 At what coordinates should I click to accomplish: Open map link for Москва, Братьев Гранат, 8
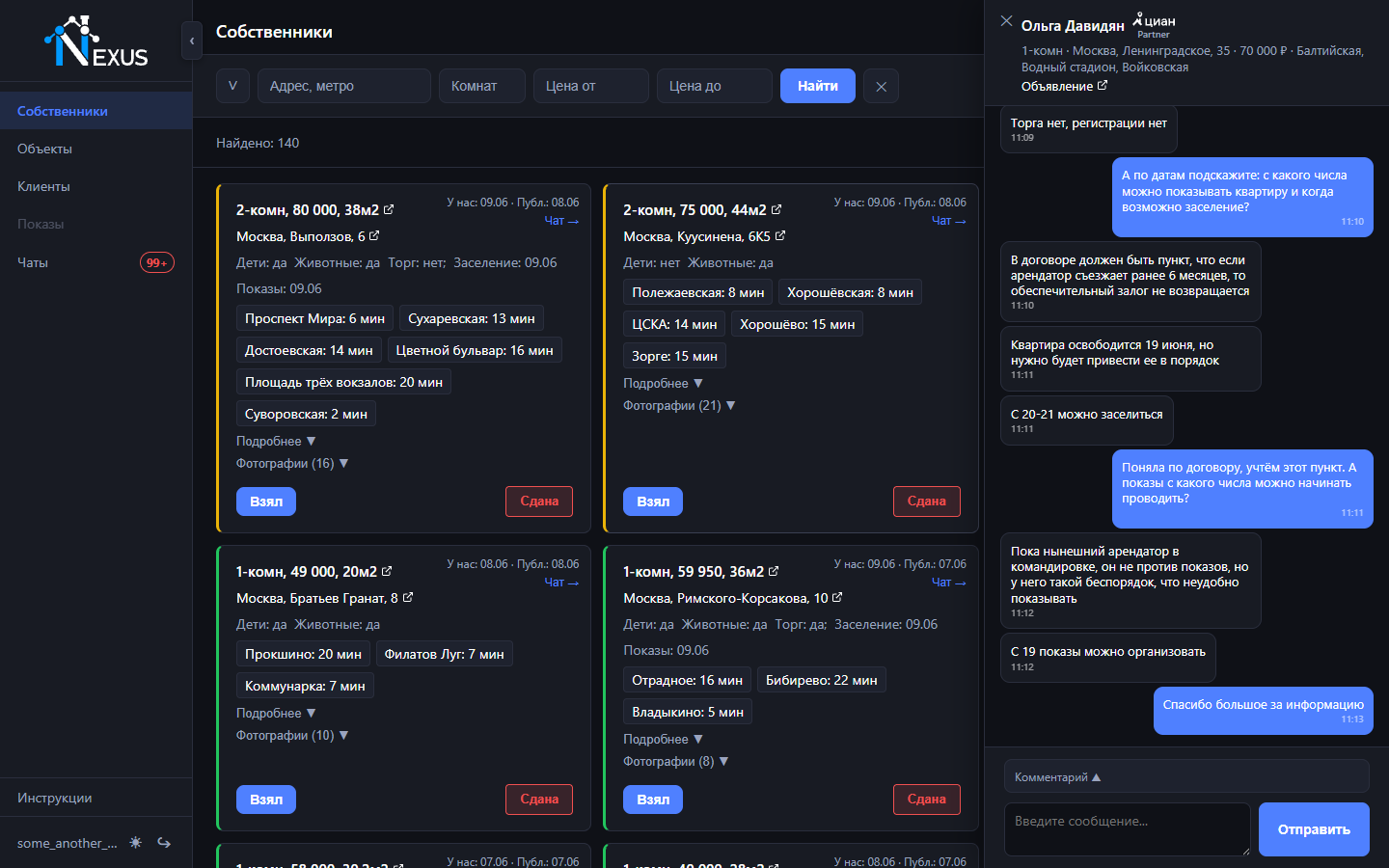click(408, 597)
